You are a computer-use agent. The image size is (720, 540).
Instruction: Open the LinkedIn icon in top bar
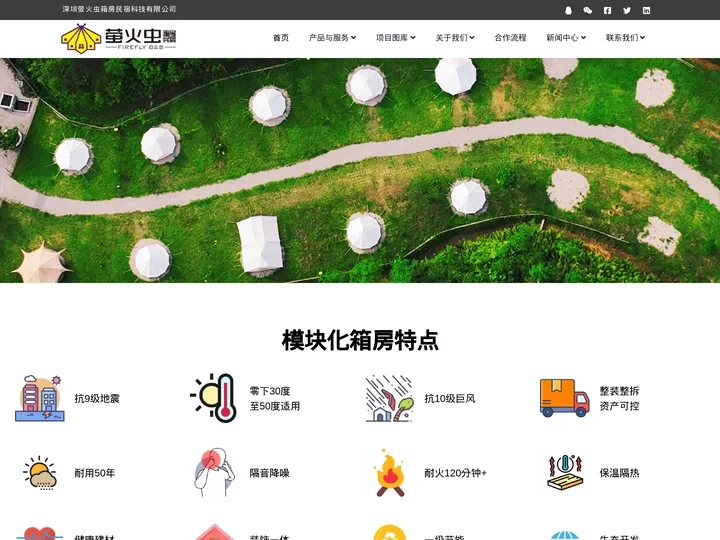646,10
